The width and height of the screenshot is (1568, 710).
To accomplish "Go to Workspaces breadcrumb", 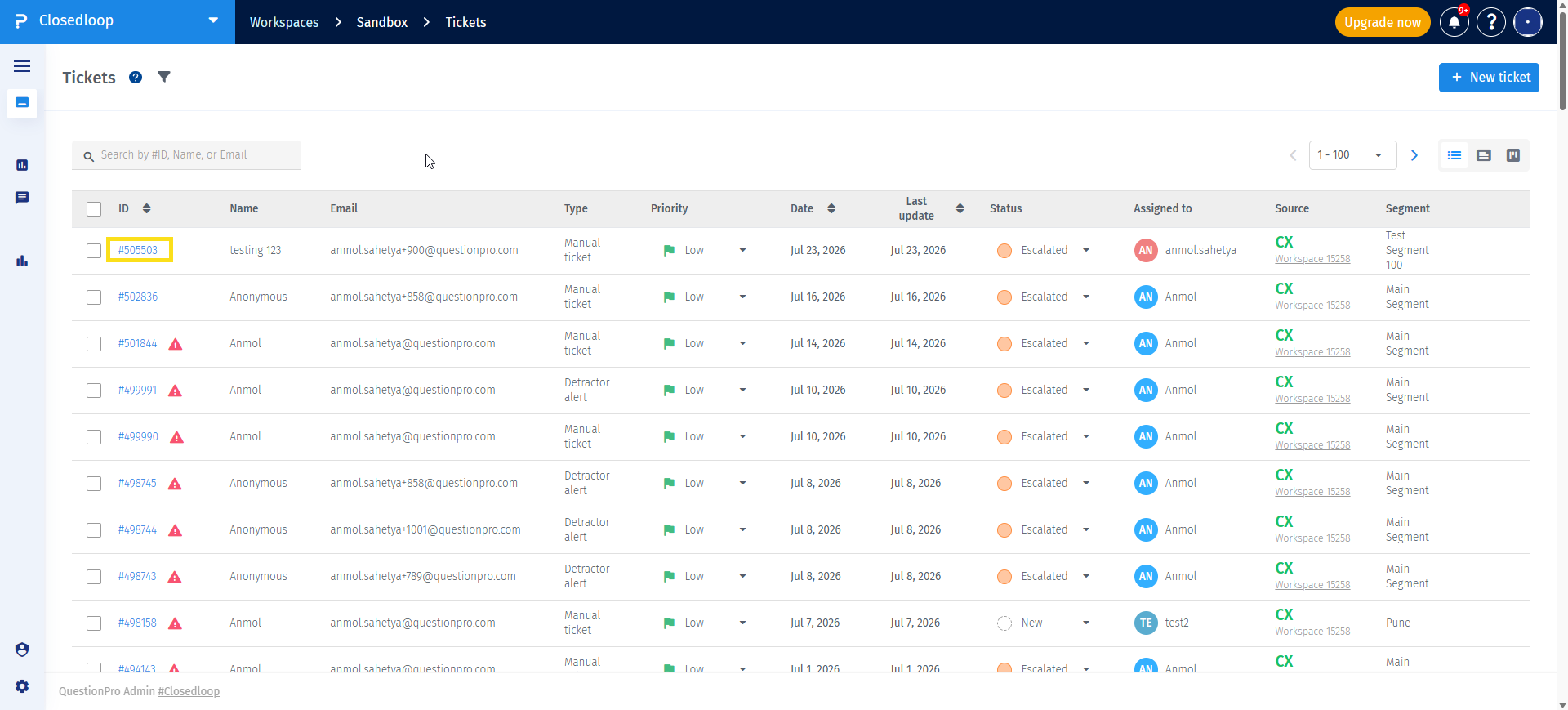I will 284,22.
